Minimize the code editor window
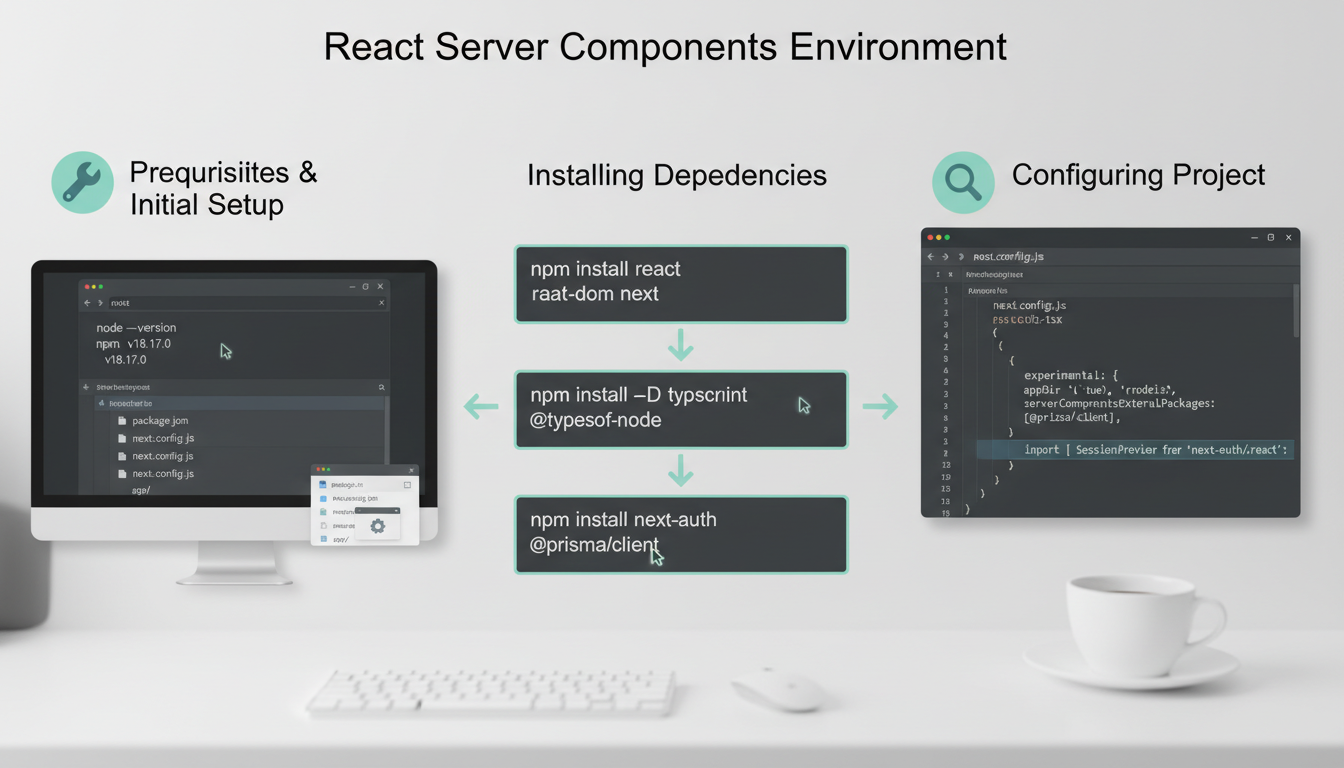The image size is (1344, 768). pyautogui.click(x=1254, y=238)
